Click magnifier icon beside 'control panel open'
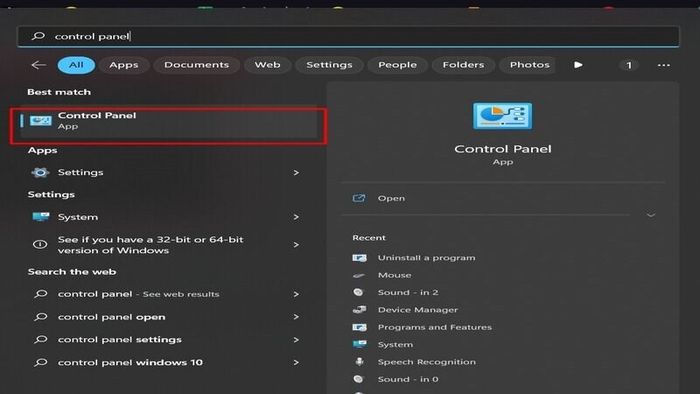This screenshot has width=700, height=394. pos(41,317)
